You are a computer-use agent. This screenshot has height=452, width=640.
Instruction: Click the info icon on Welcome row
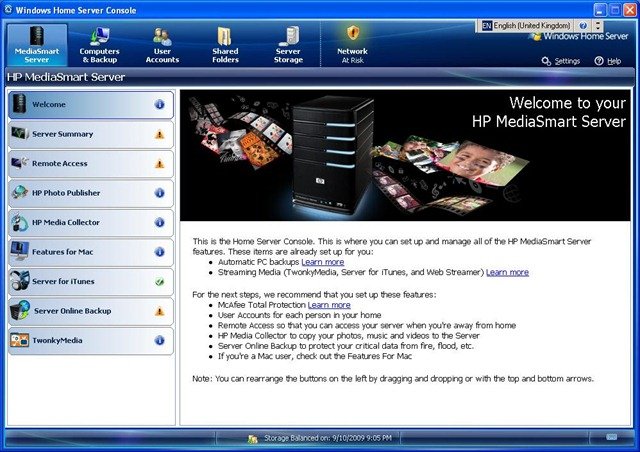click(x=160, y=105)
